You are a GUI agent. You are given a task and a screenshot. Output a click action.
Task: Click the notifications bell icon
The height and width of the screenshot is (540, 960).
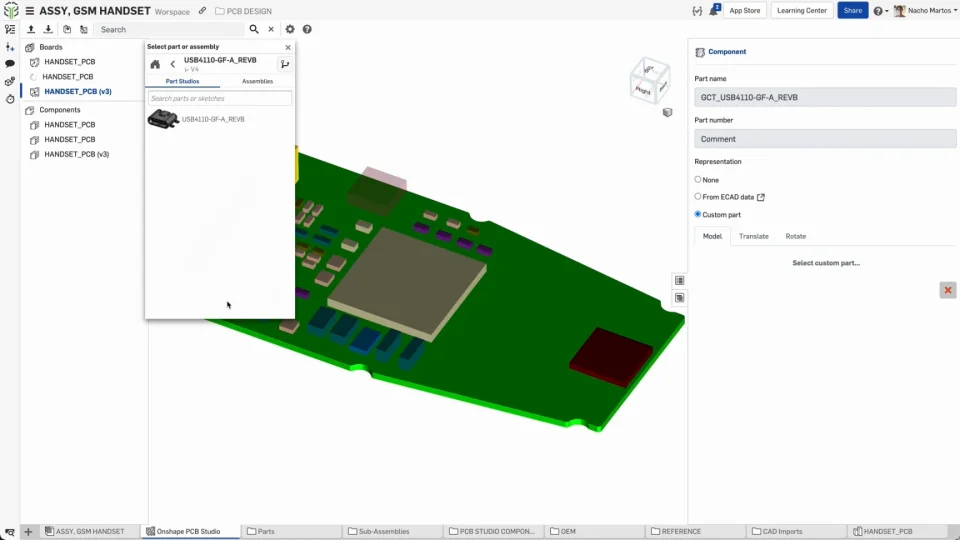coord(715,10)
